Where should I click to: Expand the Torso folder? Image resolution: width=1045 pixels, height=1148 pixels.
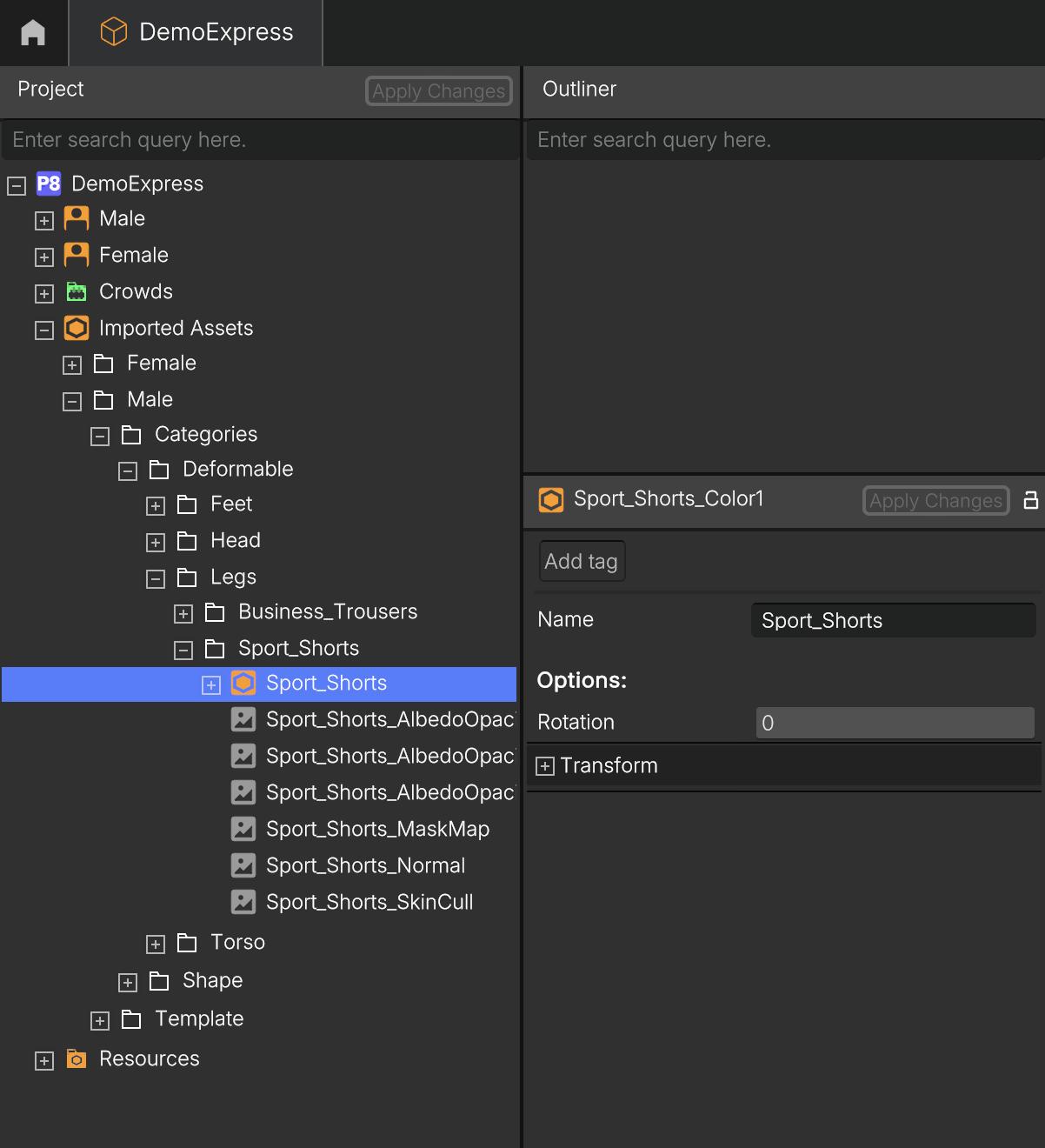point(156,944)
